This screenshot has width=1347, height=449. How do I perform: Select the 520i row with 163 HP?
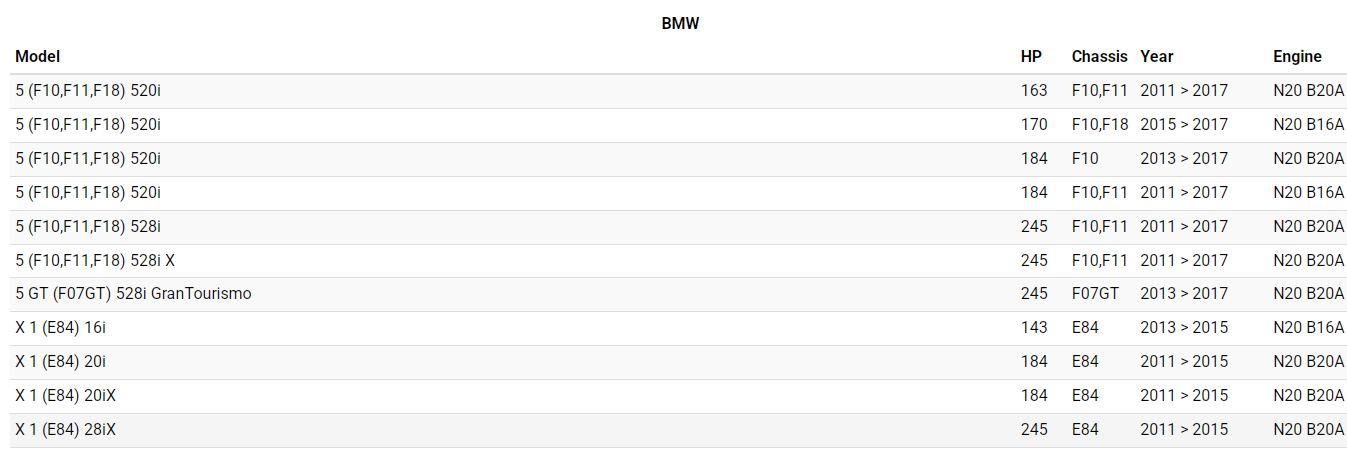[x=88, y=91]
